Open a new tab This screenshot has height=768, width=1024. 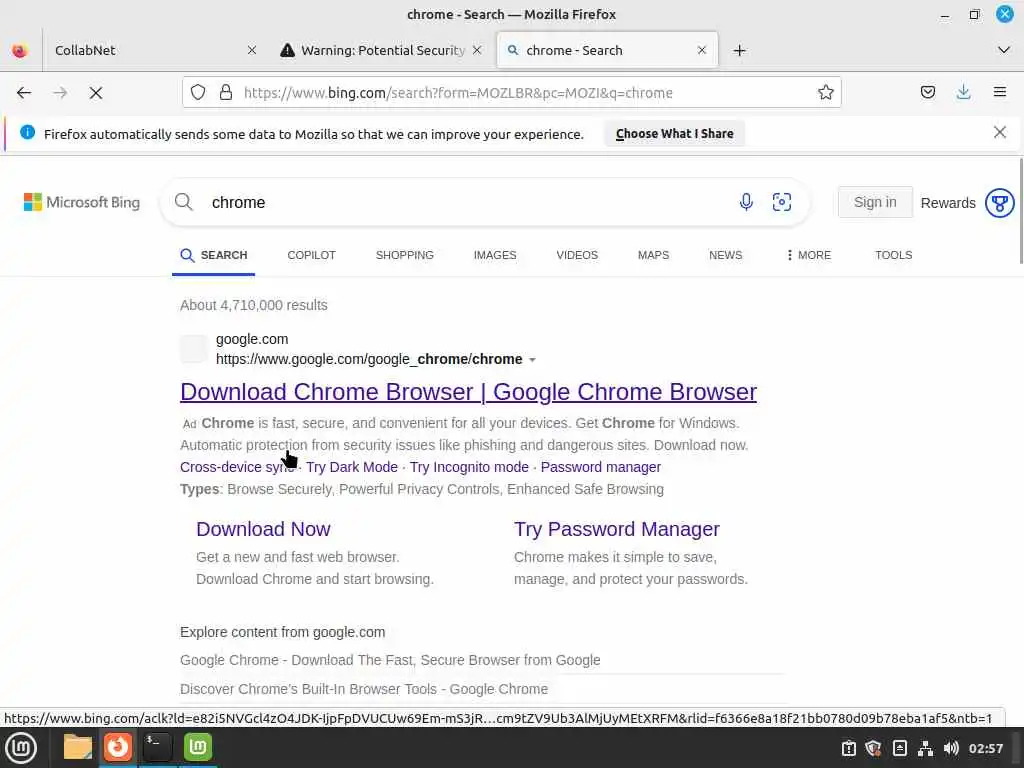[739, 50]
